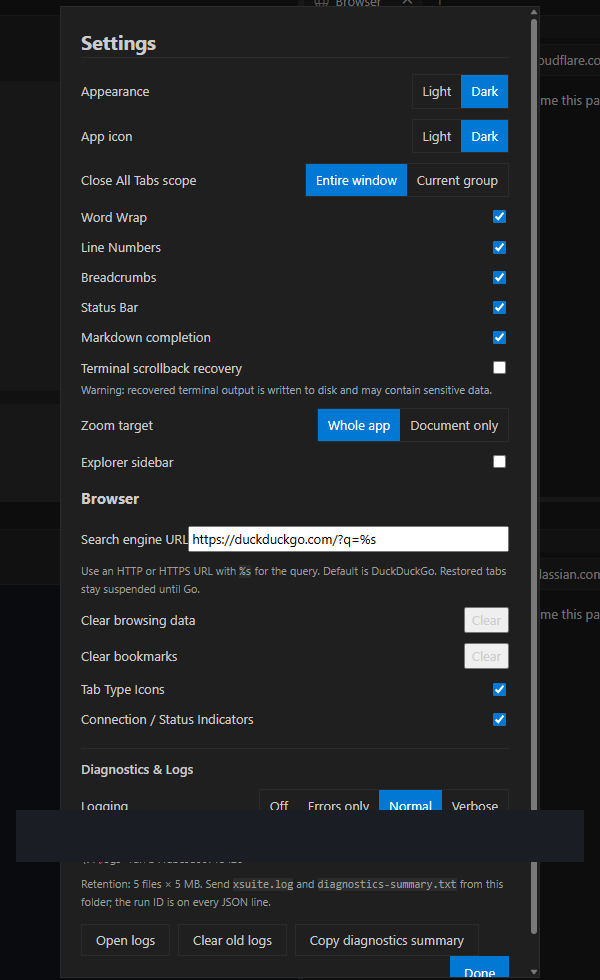This screenshot has width=600, height=980.
Task: Set Logging level to Normal
Action: tap(411, 801)
